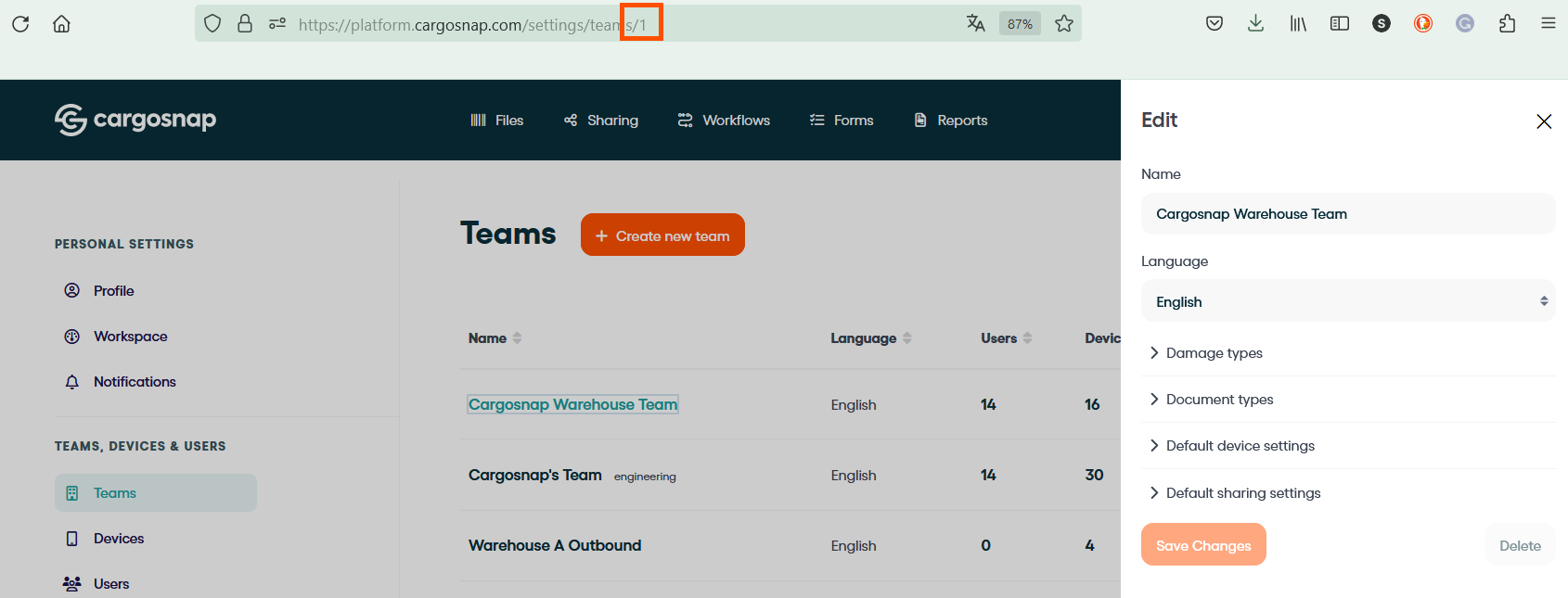Image resolution: width=1568 pixels, height=598 pixels.
Task: Sort the table by Users column arrows
Action: (1027, 338)
